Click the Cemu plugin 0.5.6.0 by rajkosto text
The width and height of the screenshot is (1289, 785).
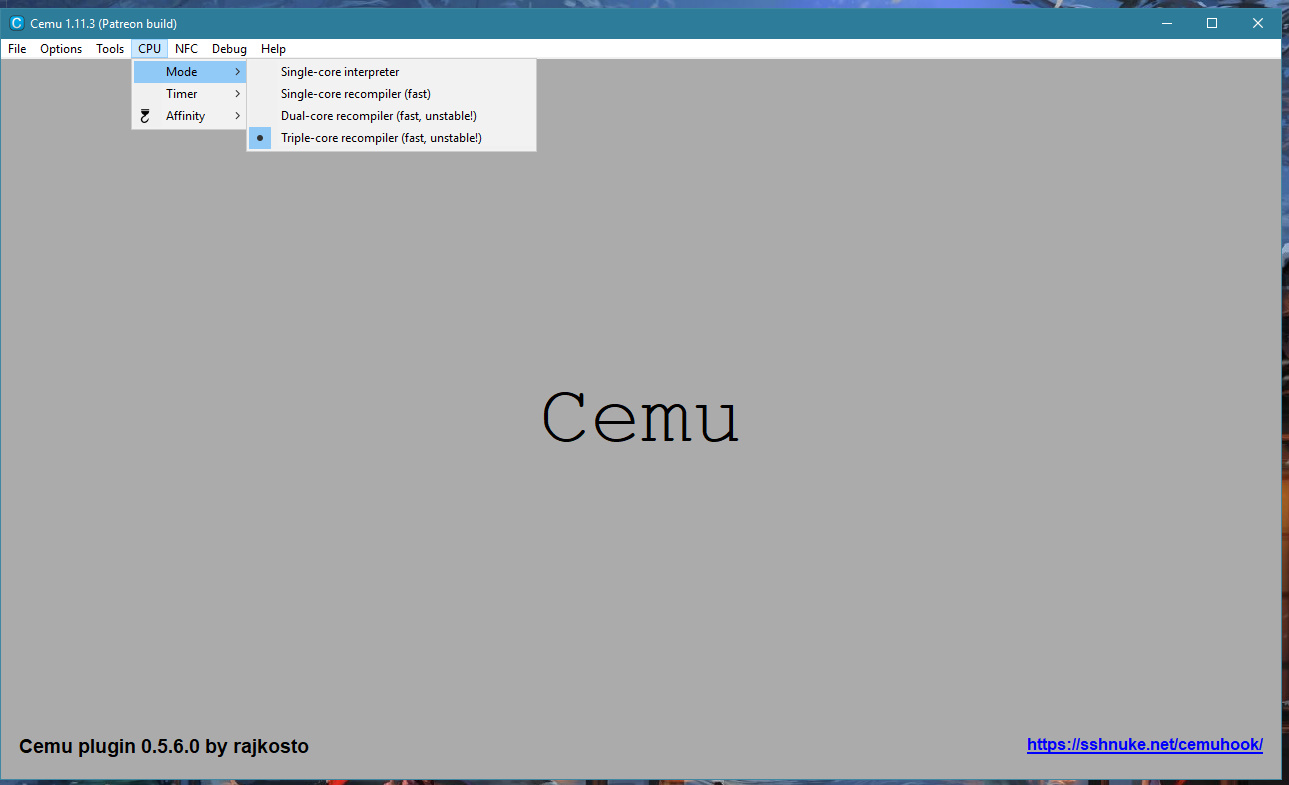pos(164,746)
